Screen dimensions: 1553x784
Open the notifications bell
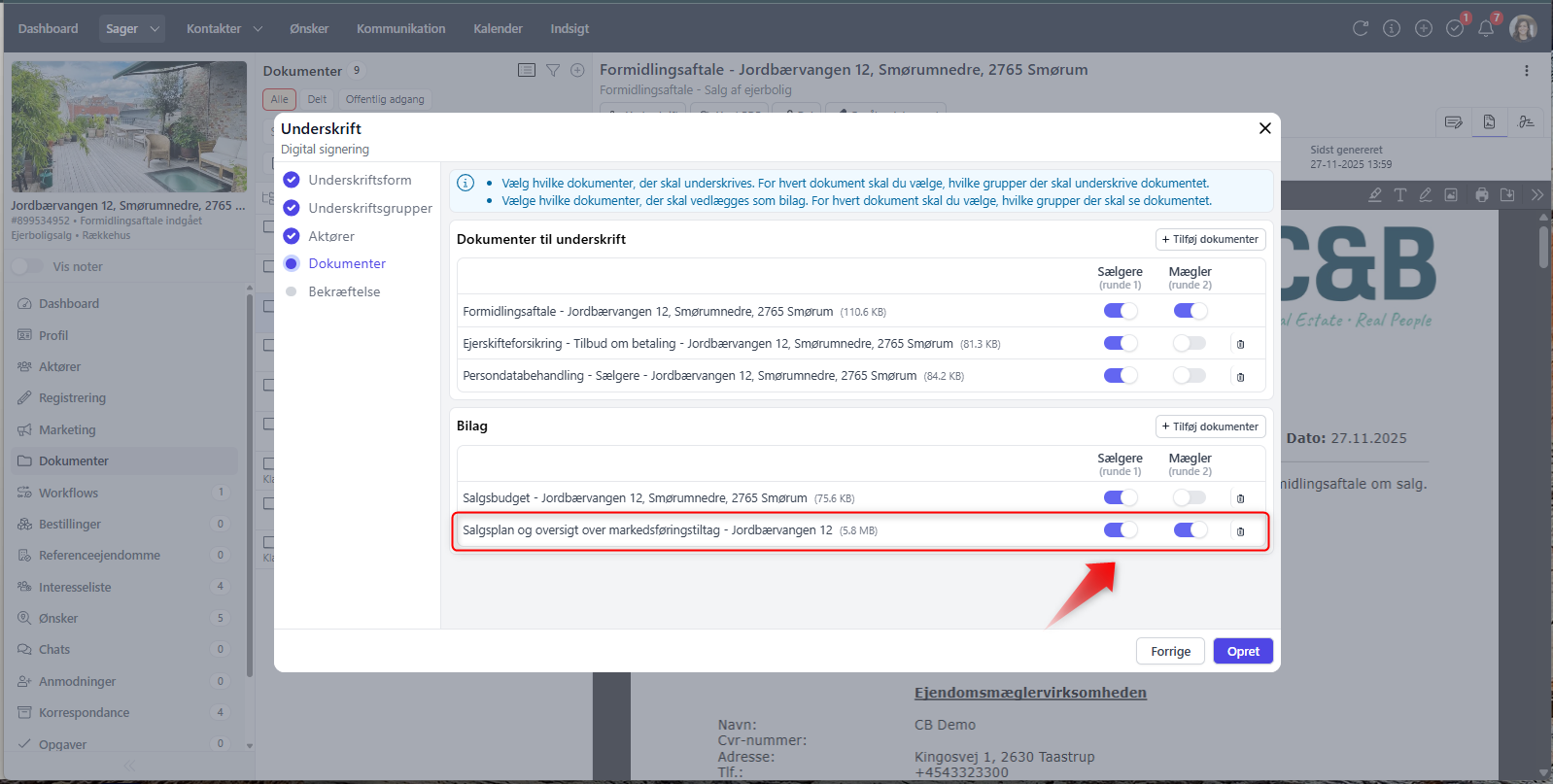(1486, 29)
